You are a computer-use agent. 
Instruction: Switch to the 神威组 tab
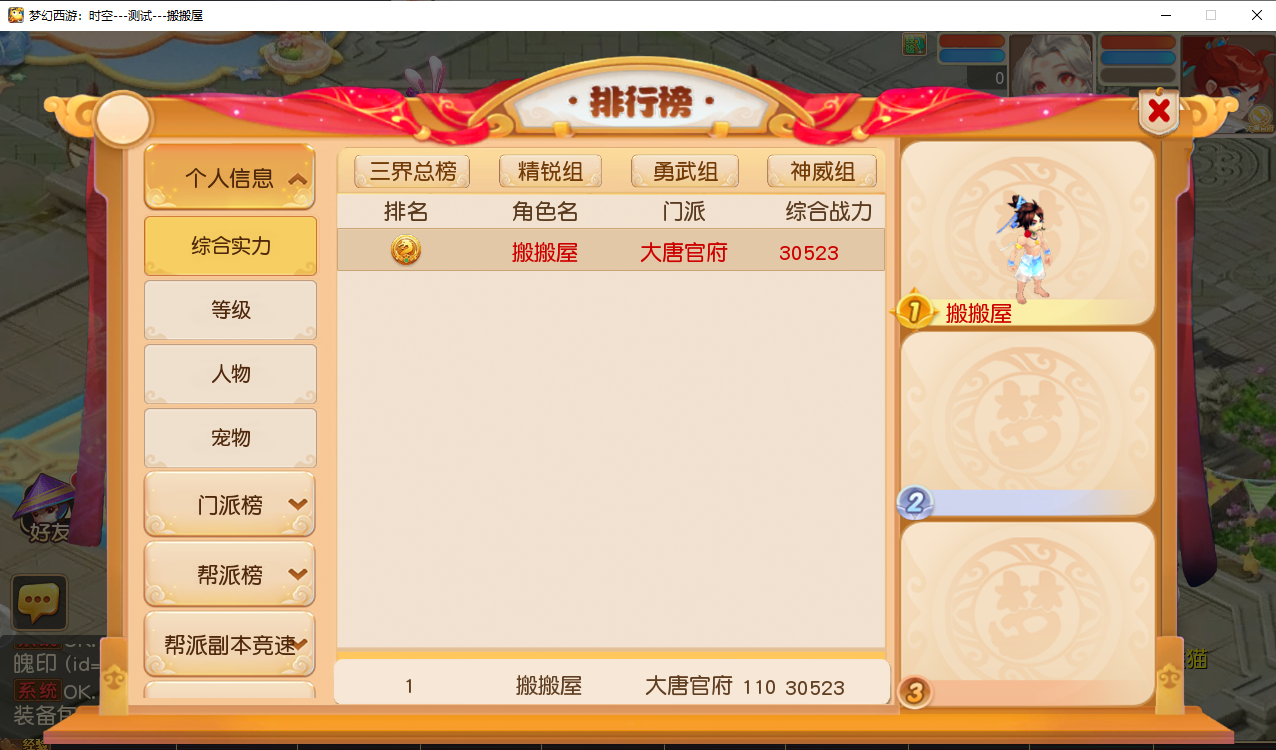point(822,171)
